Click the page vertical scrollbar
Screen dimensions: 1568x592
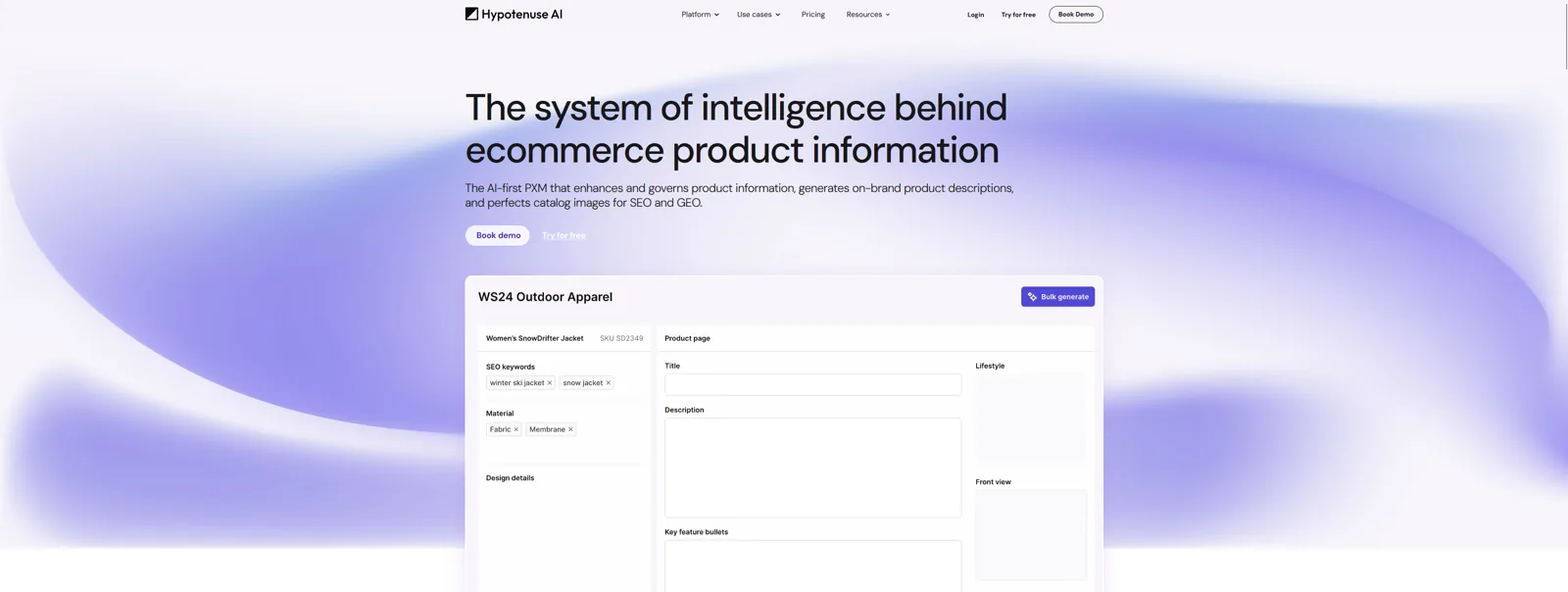1564,34
